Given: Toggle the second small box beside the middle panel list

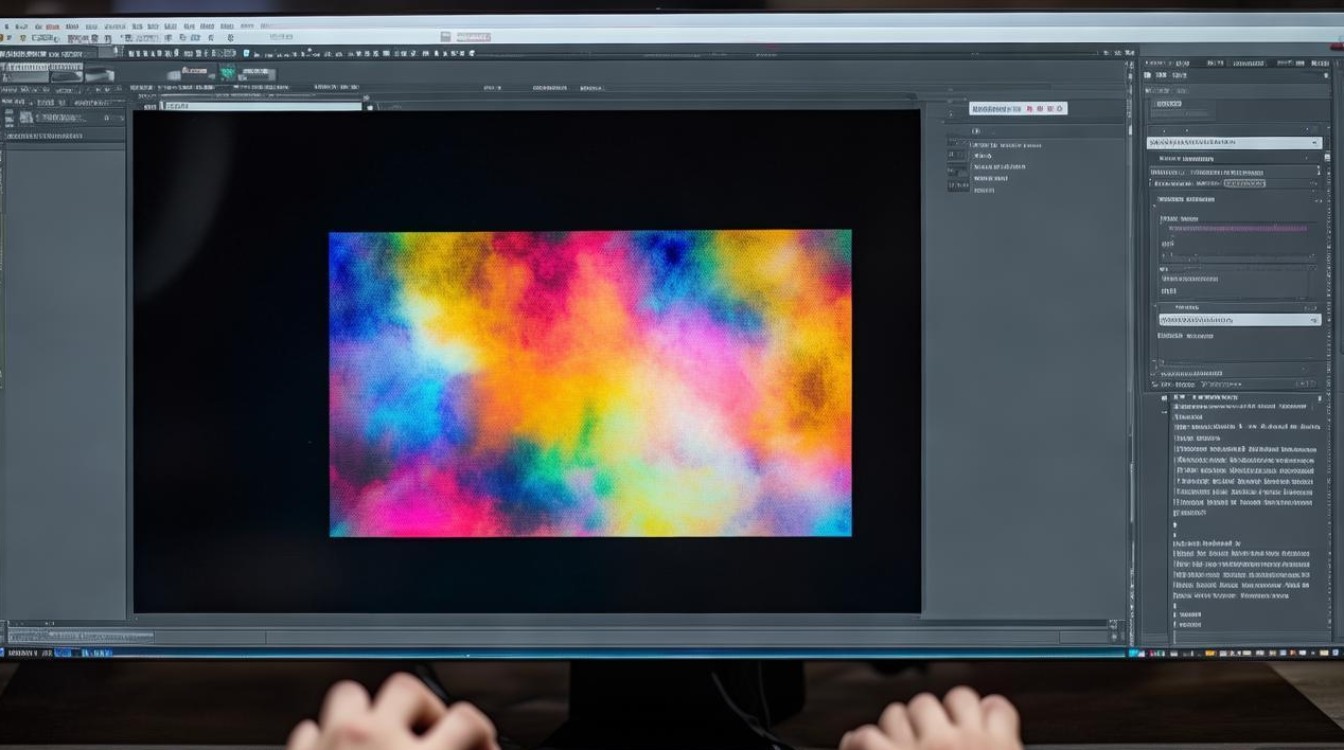Looking at the screenshot, I should (958, 157).
